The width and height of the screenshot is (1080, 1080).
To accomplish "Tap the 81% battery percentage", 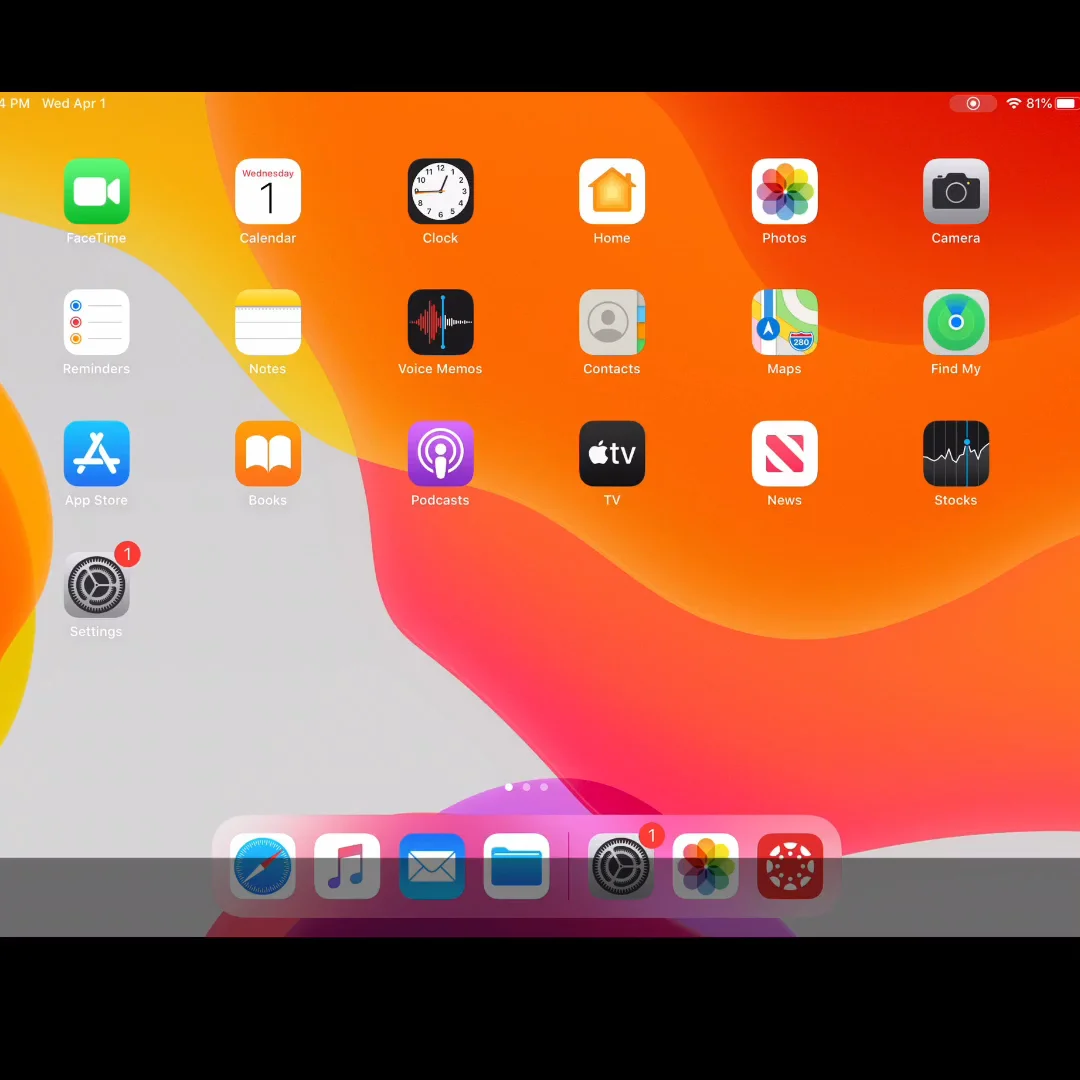I will [x=1039, y=103].
